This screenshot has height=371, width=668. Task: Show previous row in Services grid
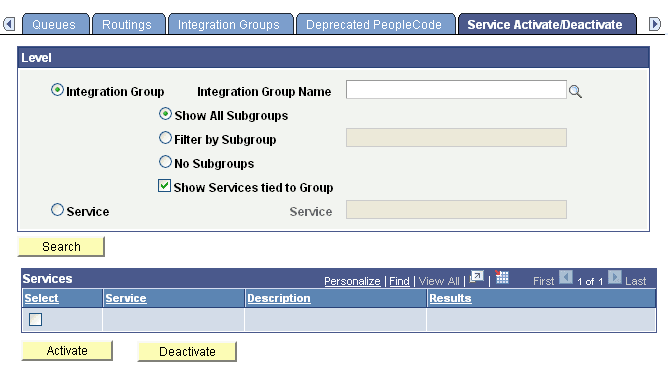[566, 278]
